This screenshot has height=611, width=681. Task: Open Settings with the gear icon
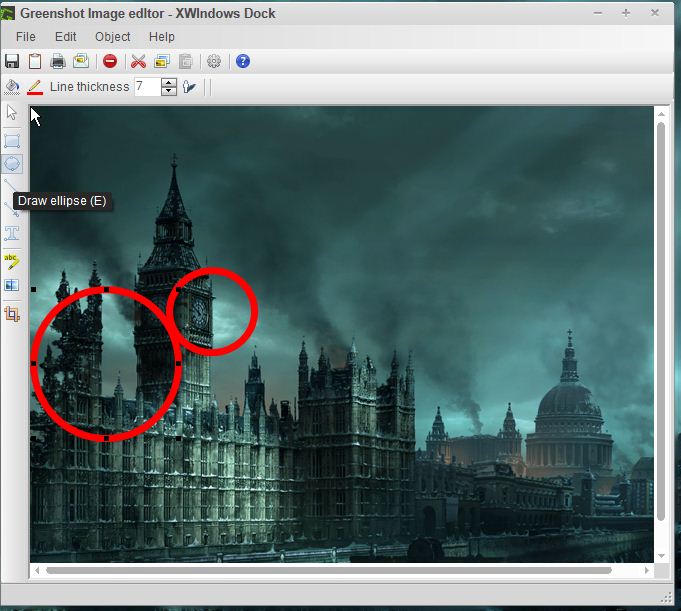(x=214, y=61)
